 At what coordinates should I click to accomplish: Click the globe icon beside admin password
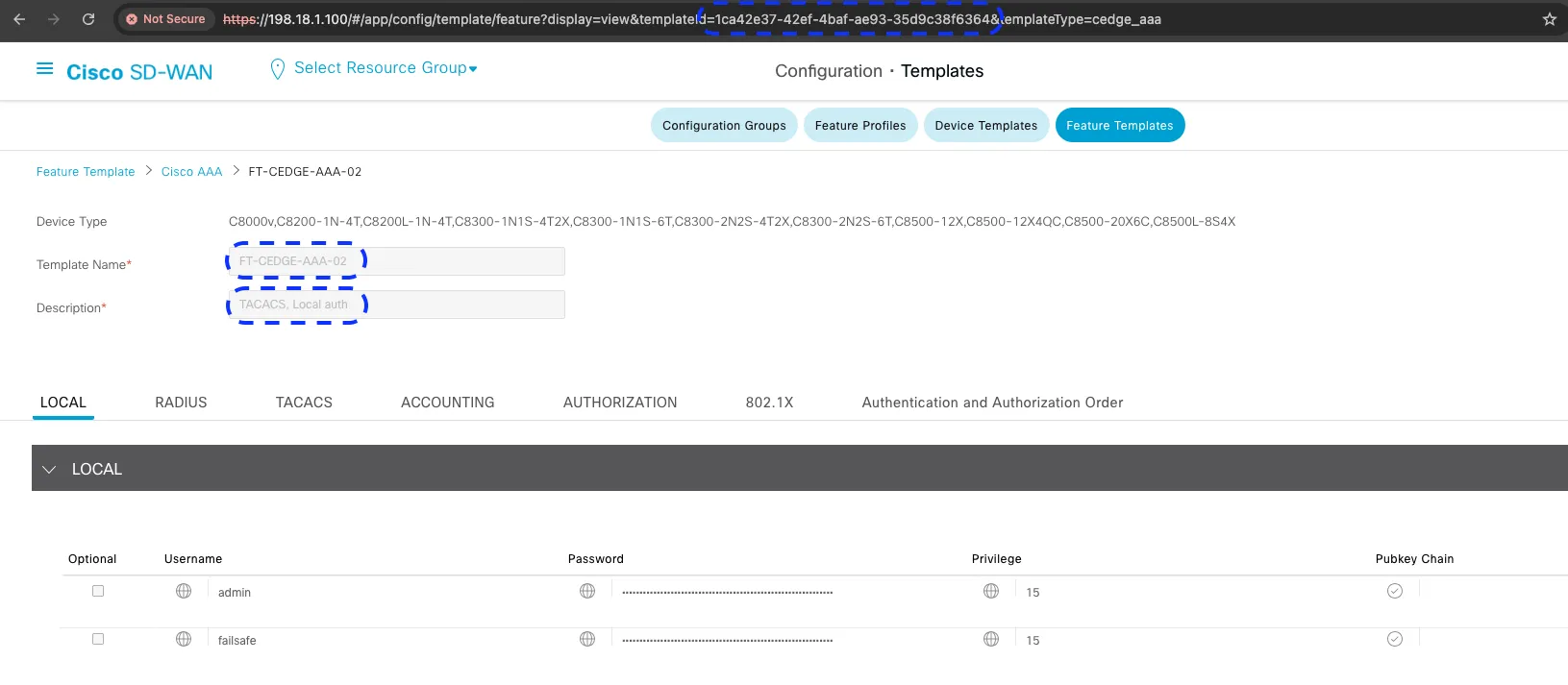587,591
